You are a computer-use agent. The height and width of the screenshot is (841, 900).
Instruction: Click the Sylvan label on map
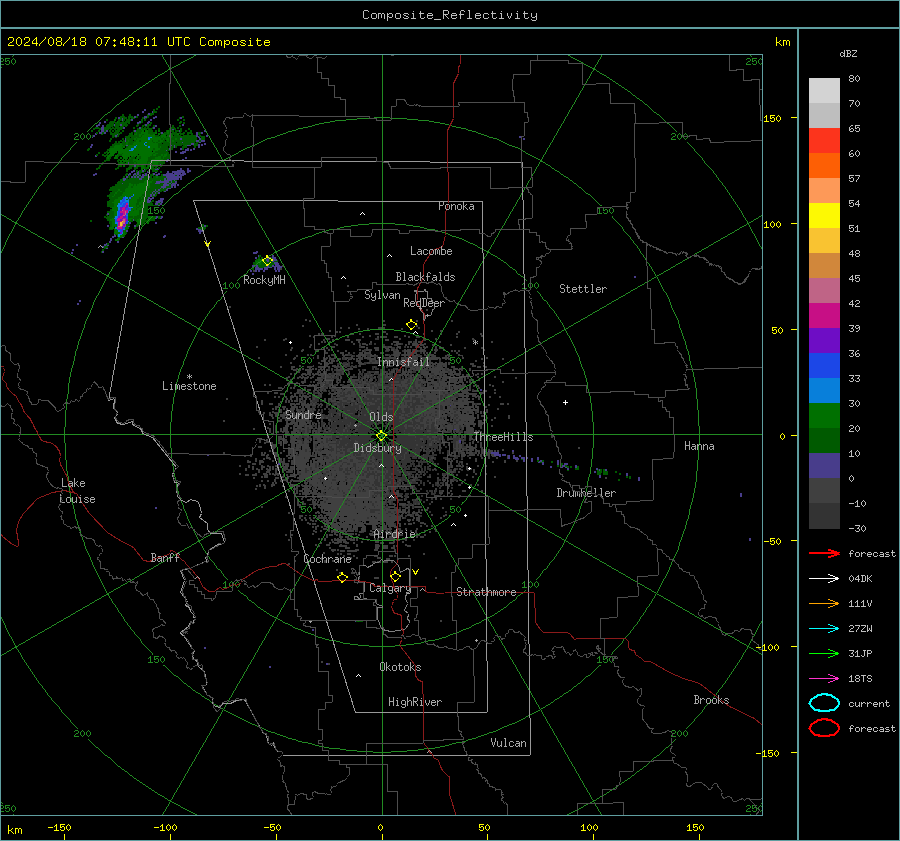click(382, 295)
